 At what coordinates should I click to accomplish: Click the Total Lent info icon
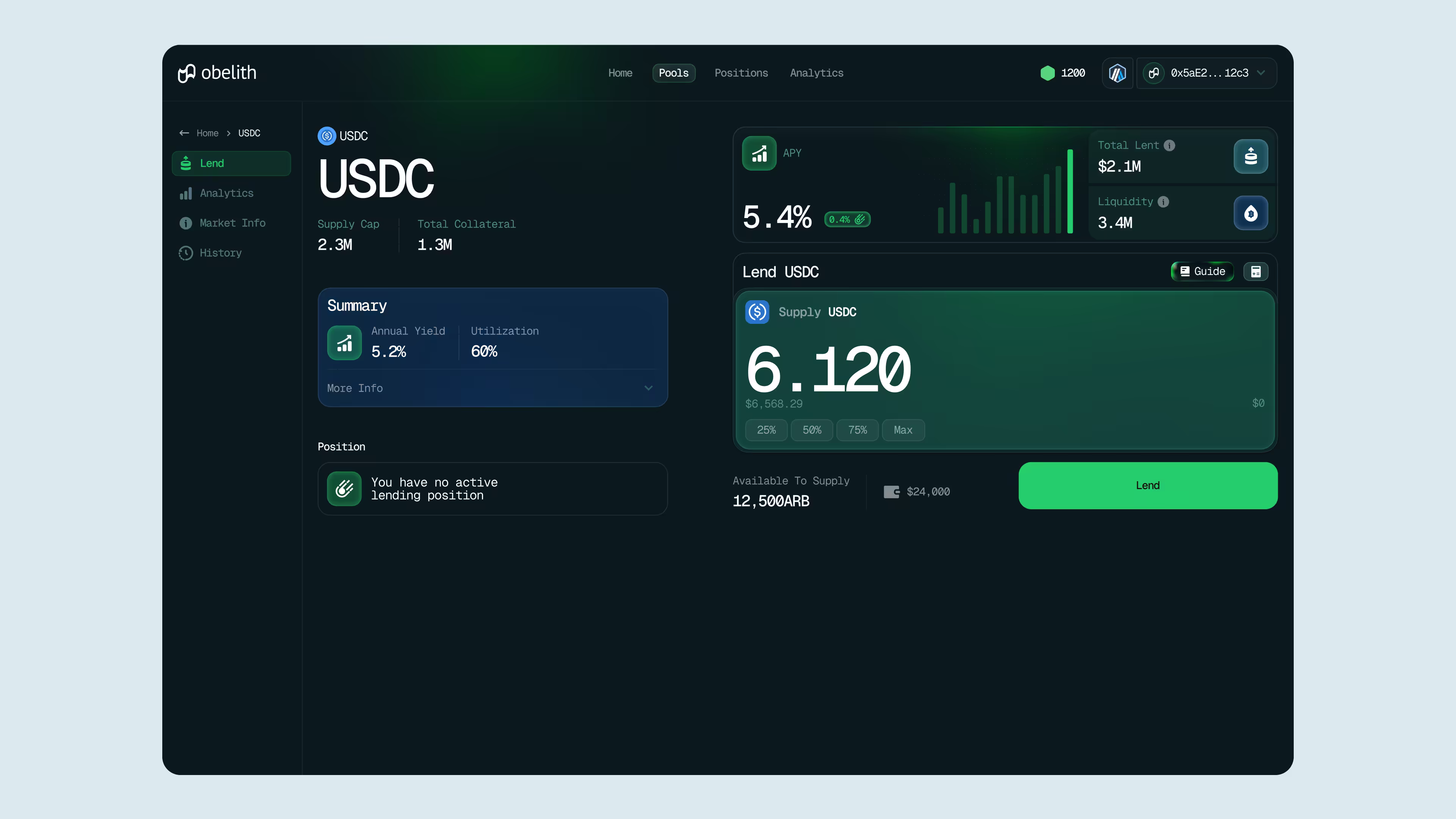1169,145
